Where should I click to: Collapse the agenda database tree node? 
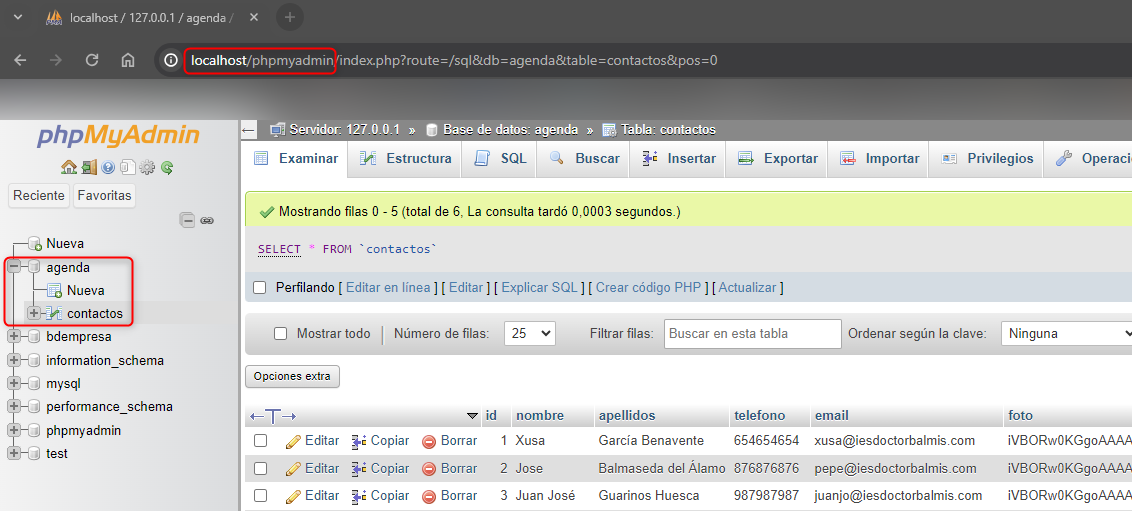(x=14, y=267)
